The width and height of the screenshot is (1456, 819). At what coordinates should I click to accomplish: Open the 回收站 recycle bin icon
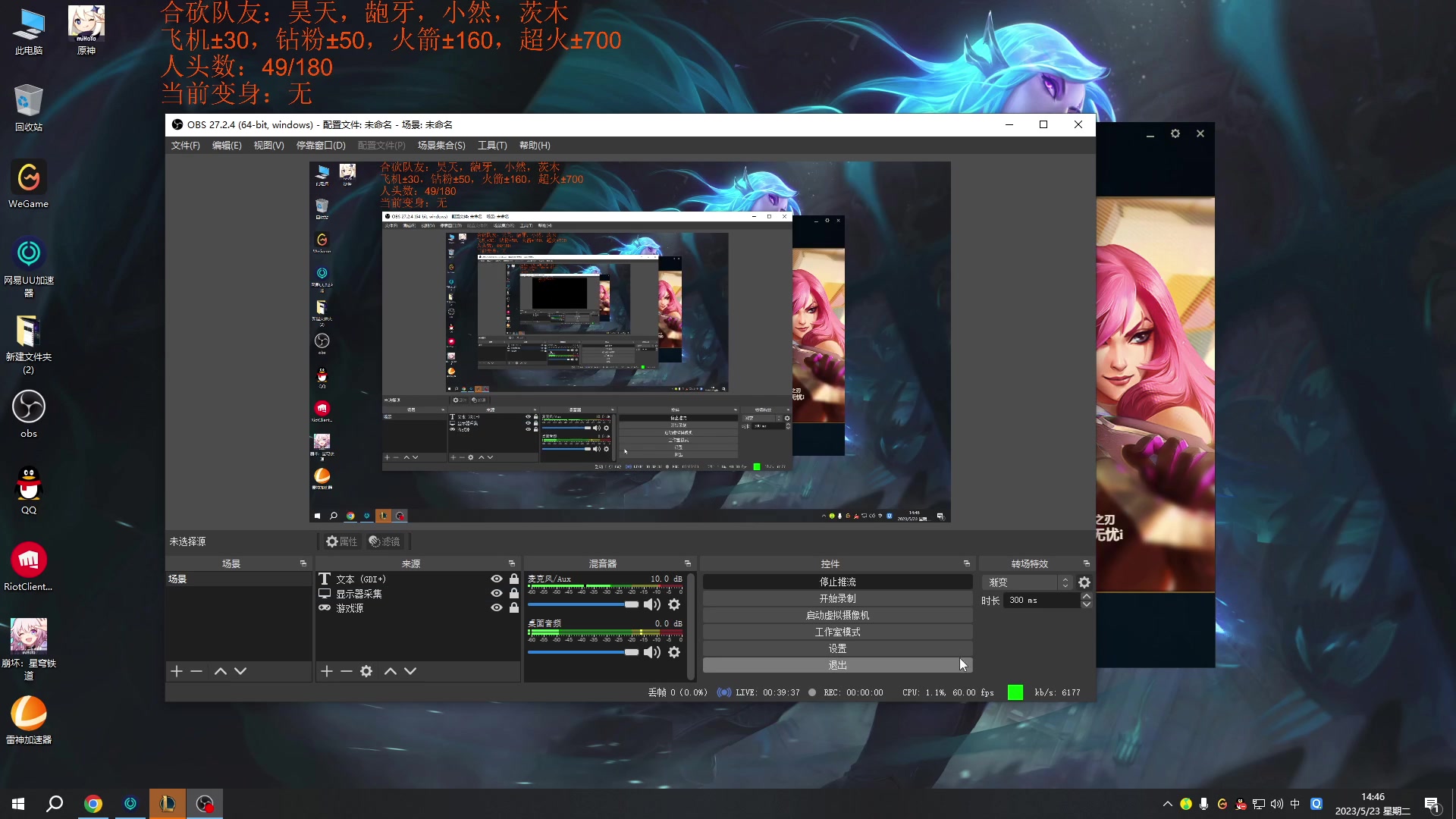tap(29, 108)
